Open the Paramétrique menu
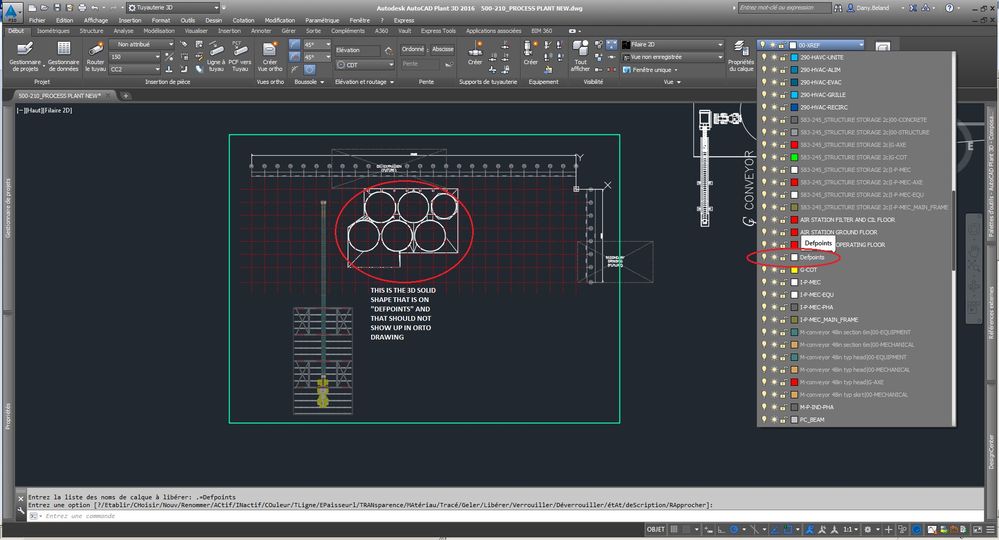999x540 pixels. (x=322, y=20)
